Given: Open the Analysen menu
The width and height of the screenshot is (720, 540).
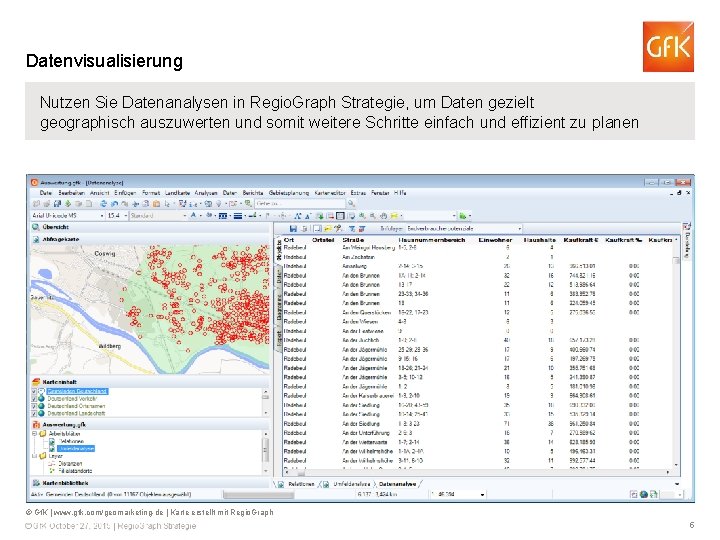Looking at the screenshot, I should (206, 193).
